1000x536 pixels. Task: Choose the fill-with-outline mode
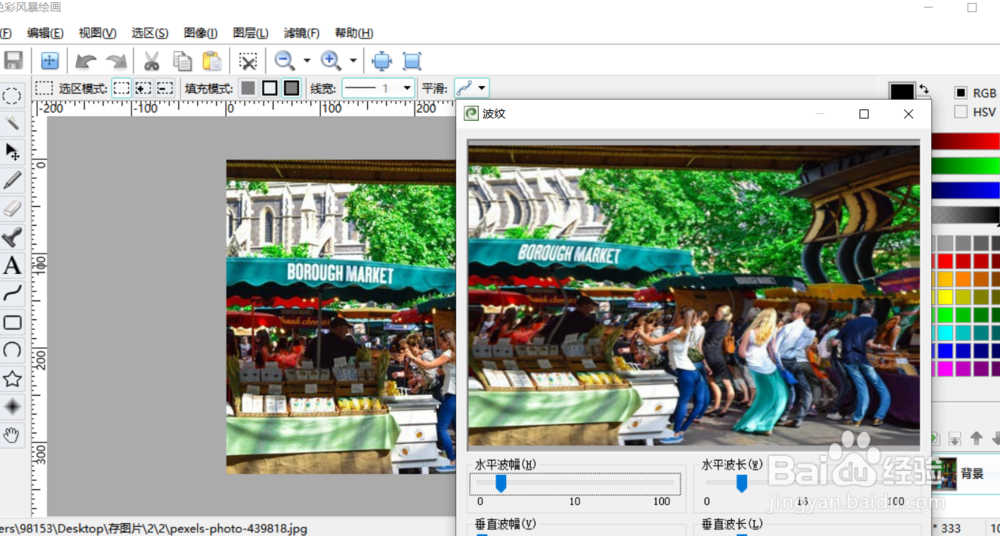pyautogui.click(x=291, y=88)
